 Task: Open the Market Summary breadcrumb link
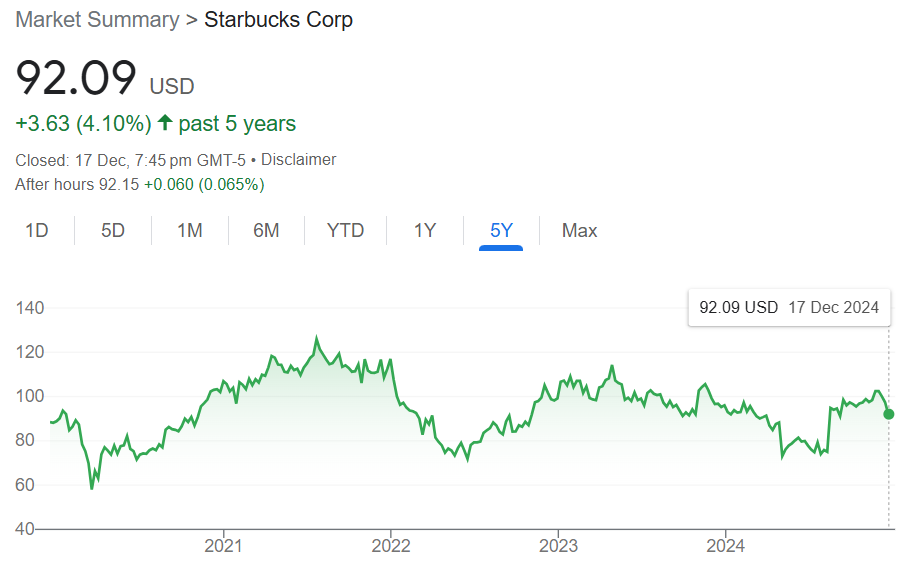[x=97, y=19]
